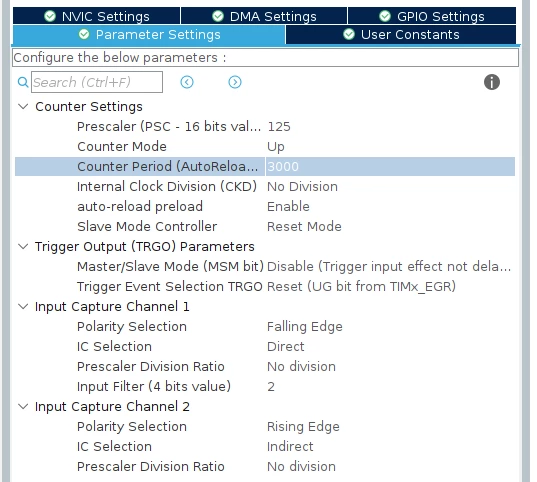Open Channel 1 IC Selection Direct value

point(286,346)
